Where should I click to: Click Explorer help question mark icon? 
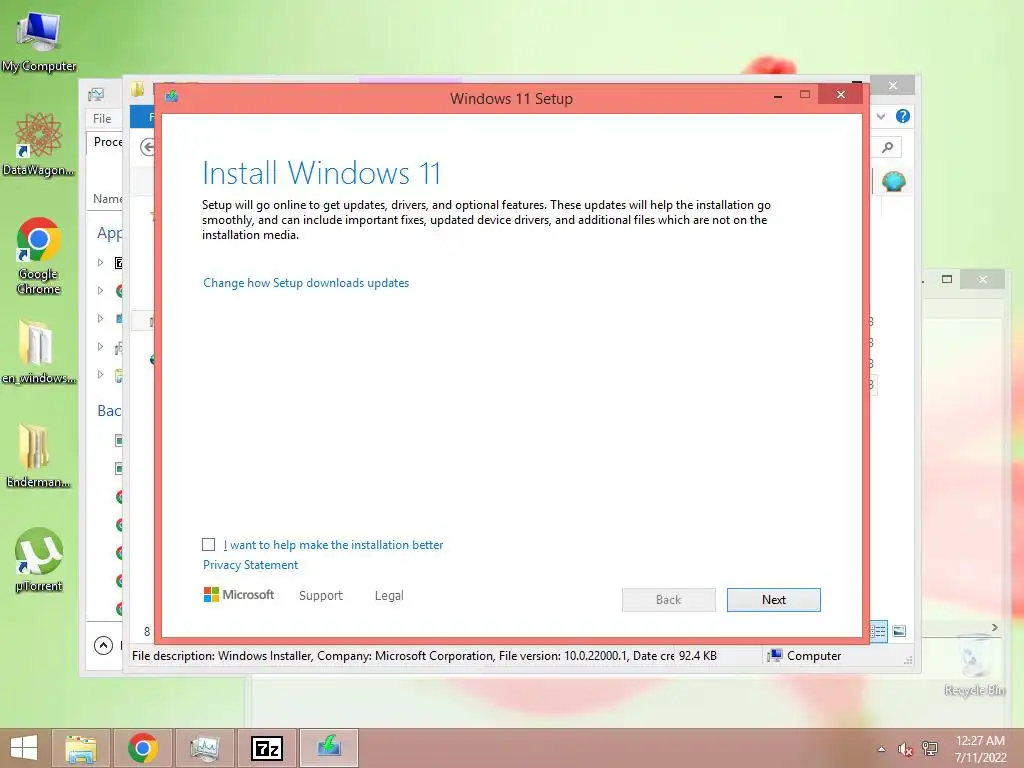903,116
